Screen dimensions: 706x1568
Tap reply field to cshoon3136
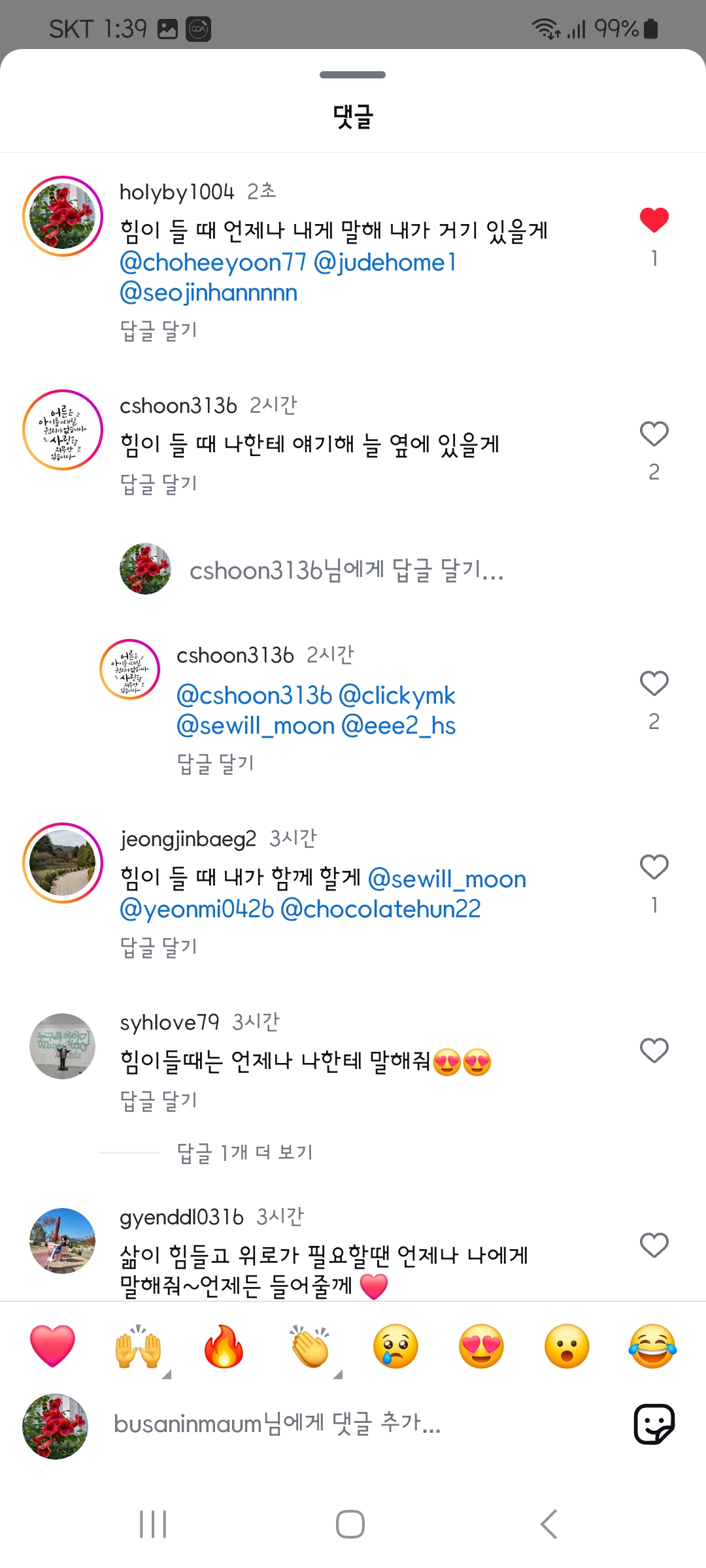(346, 570)
